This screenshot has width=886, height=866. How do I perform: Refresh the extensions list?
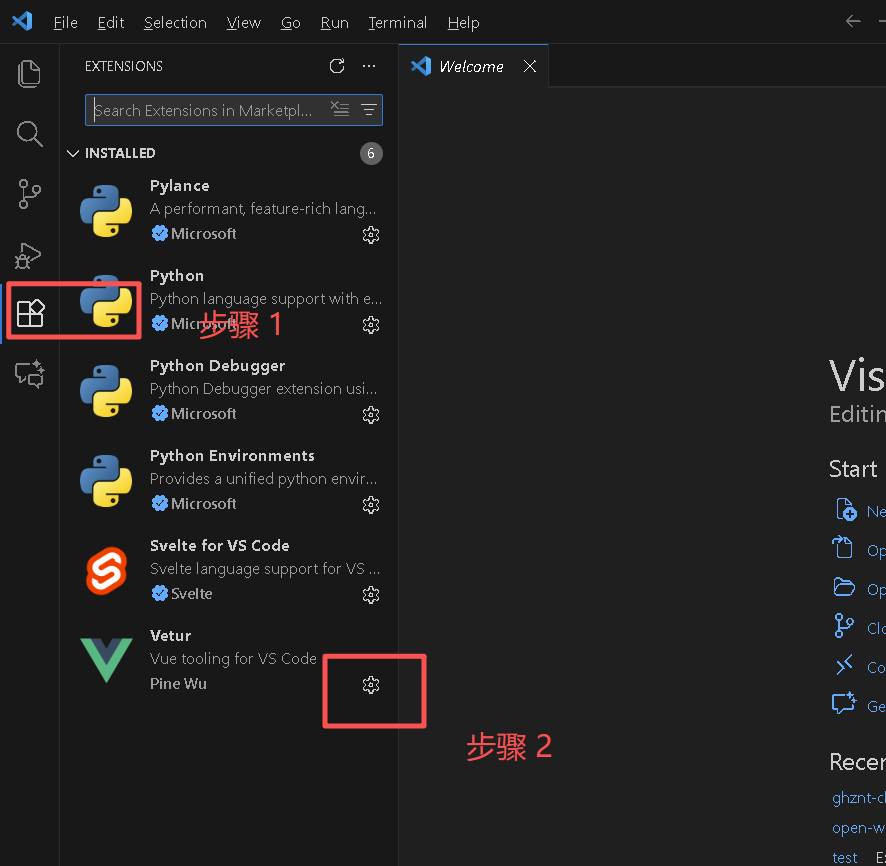coord(337,66)
